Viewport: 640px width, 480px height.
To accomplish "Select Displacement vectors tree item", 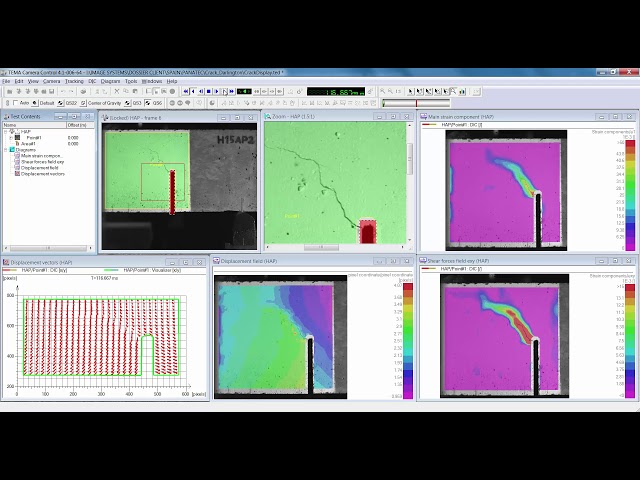I will (x=42, y=174).
